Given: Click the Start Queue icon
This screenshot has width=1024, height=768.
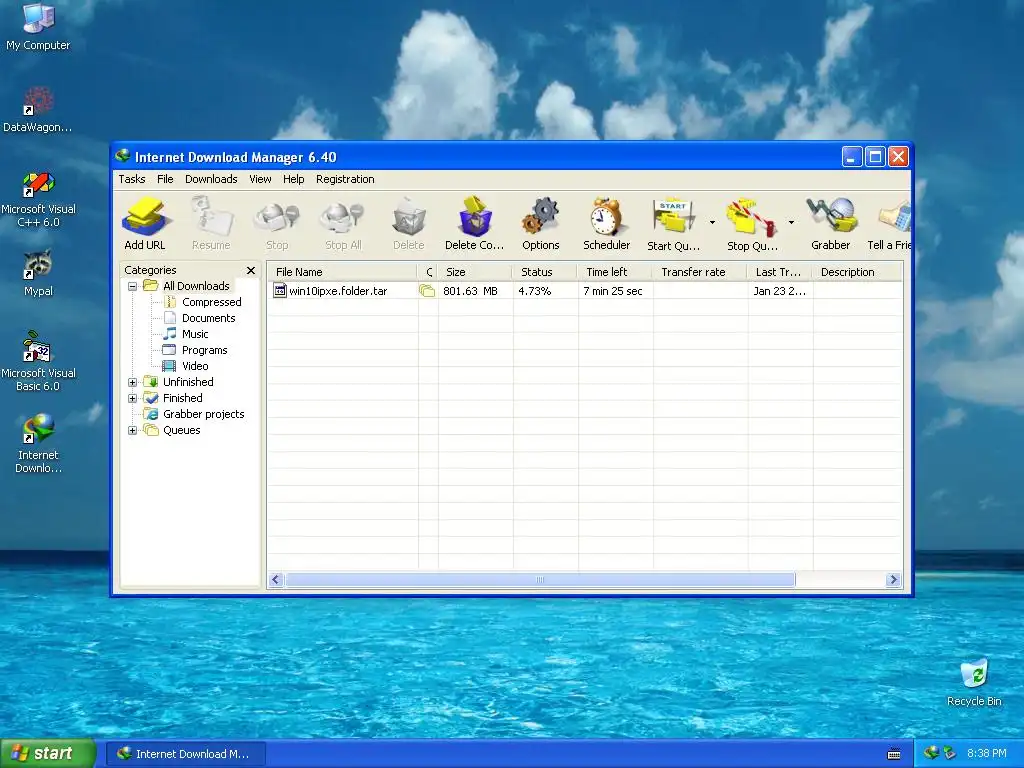Looking at the screenshot, I should (673, 223).
